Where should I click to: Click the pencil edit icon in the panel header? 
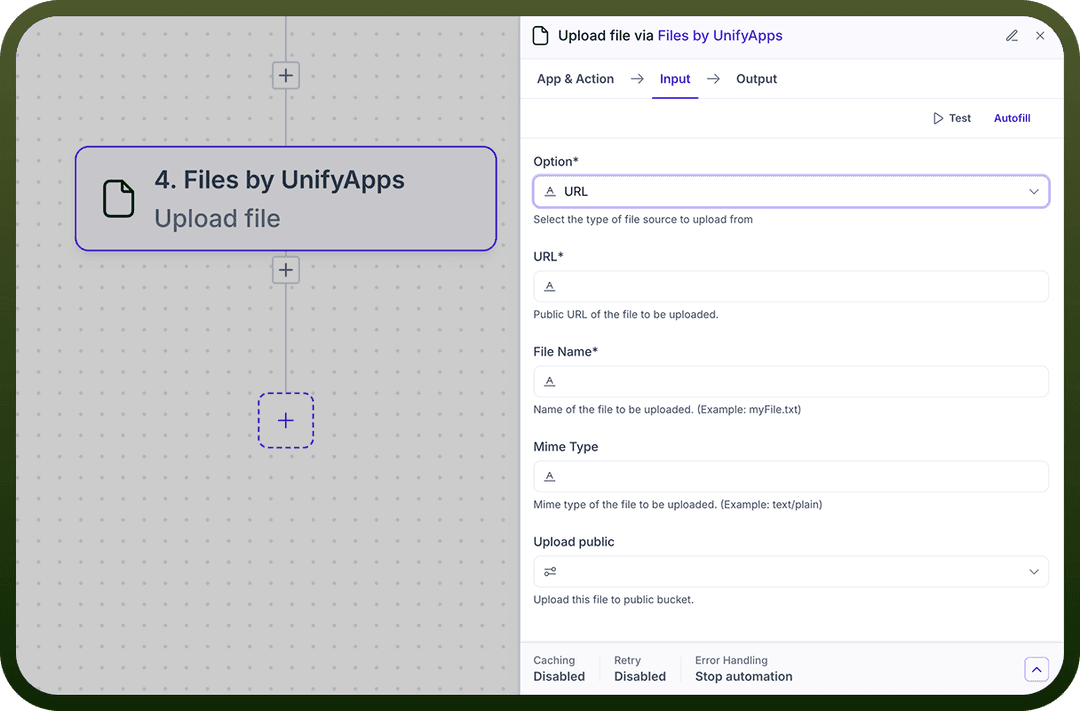[1012, 36]
